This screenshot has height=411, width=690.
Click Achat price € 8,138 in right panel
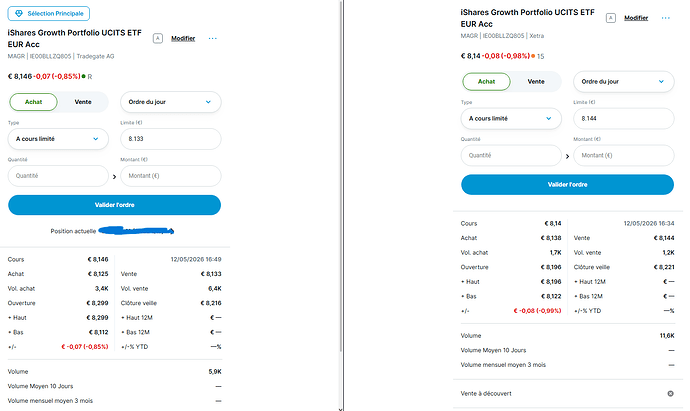[x=551, y=238]
